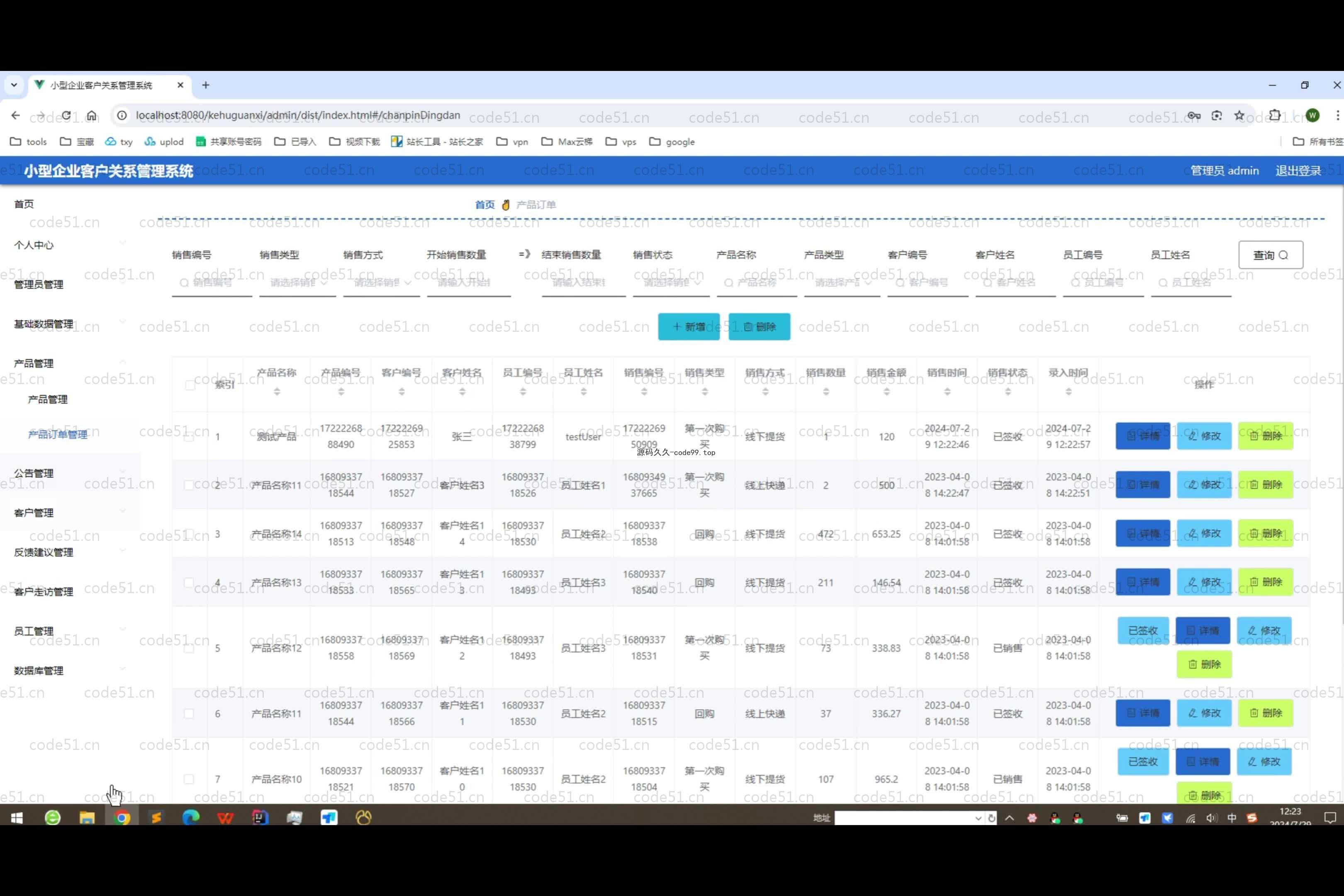This screenshot has height=896, width=1344.
Task: Open 销售状态 filter dropdown
Action: pyautogui.click(x=672, y=283)
